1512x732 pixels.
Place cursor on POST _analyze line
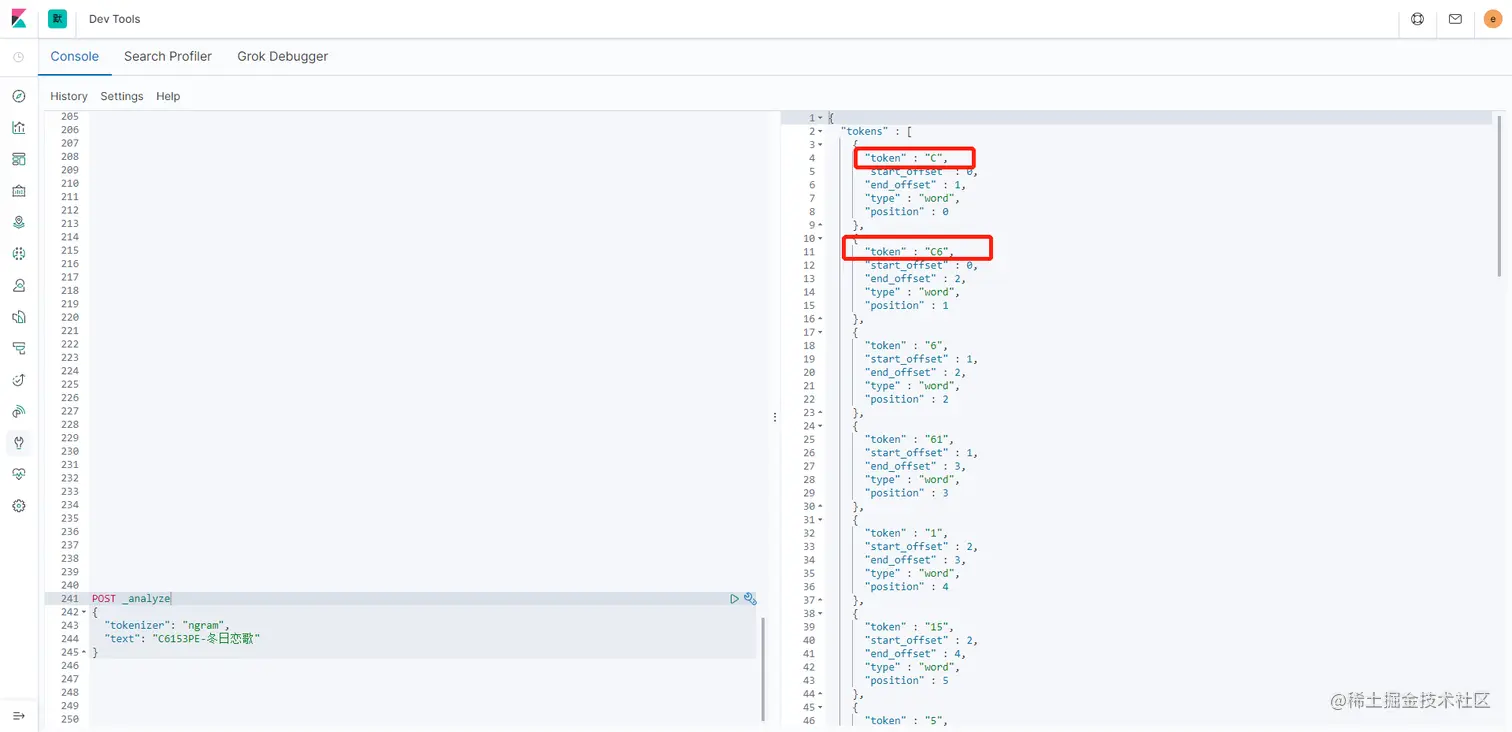131,599
